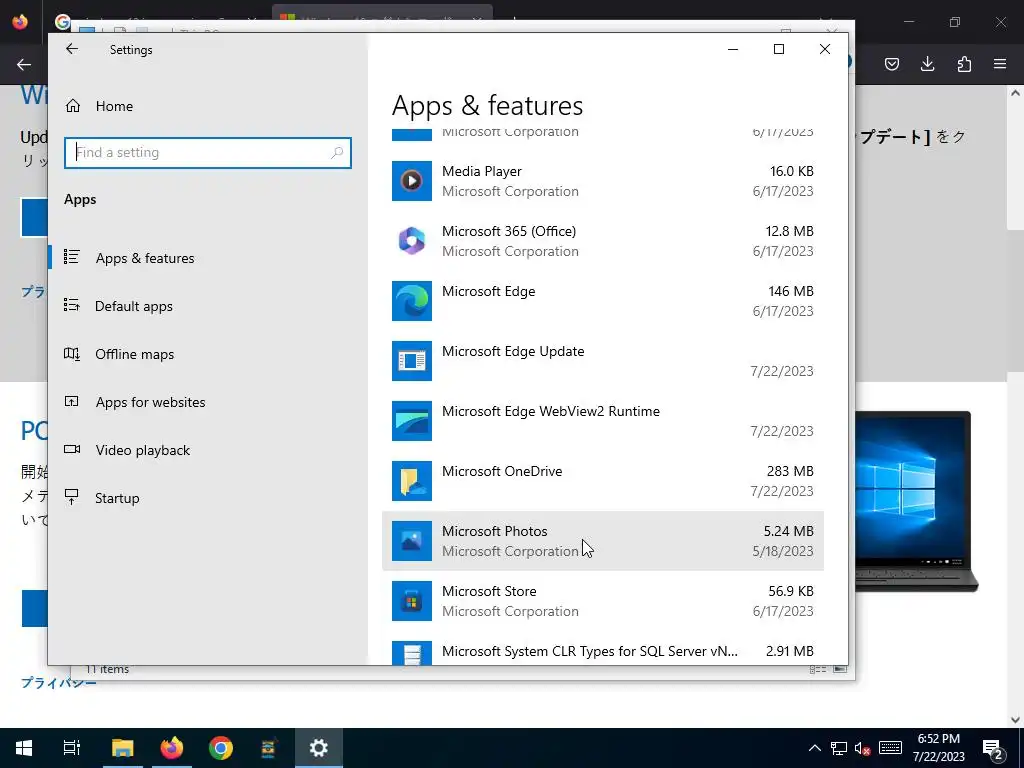Click Firefox back arrow button
The height and width of the screenshot is (768, 1024).
24,64
